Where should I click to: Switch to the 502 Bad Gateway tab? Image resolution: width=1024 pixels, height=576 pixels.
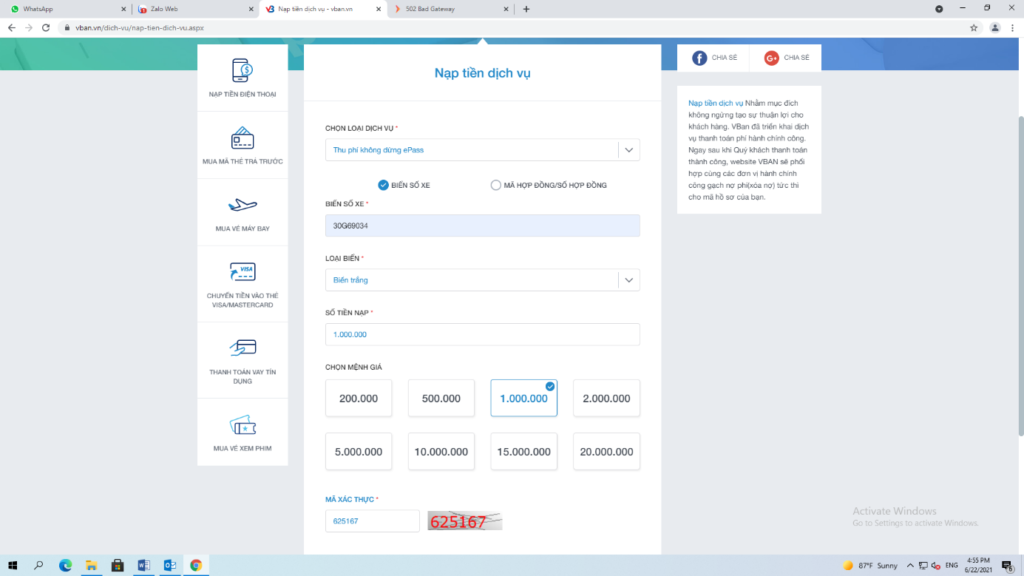445,9
